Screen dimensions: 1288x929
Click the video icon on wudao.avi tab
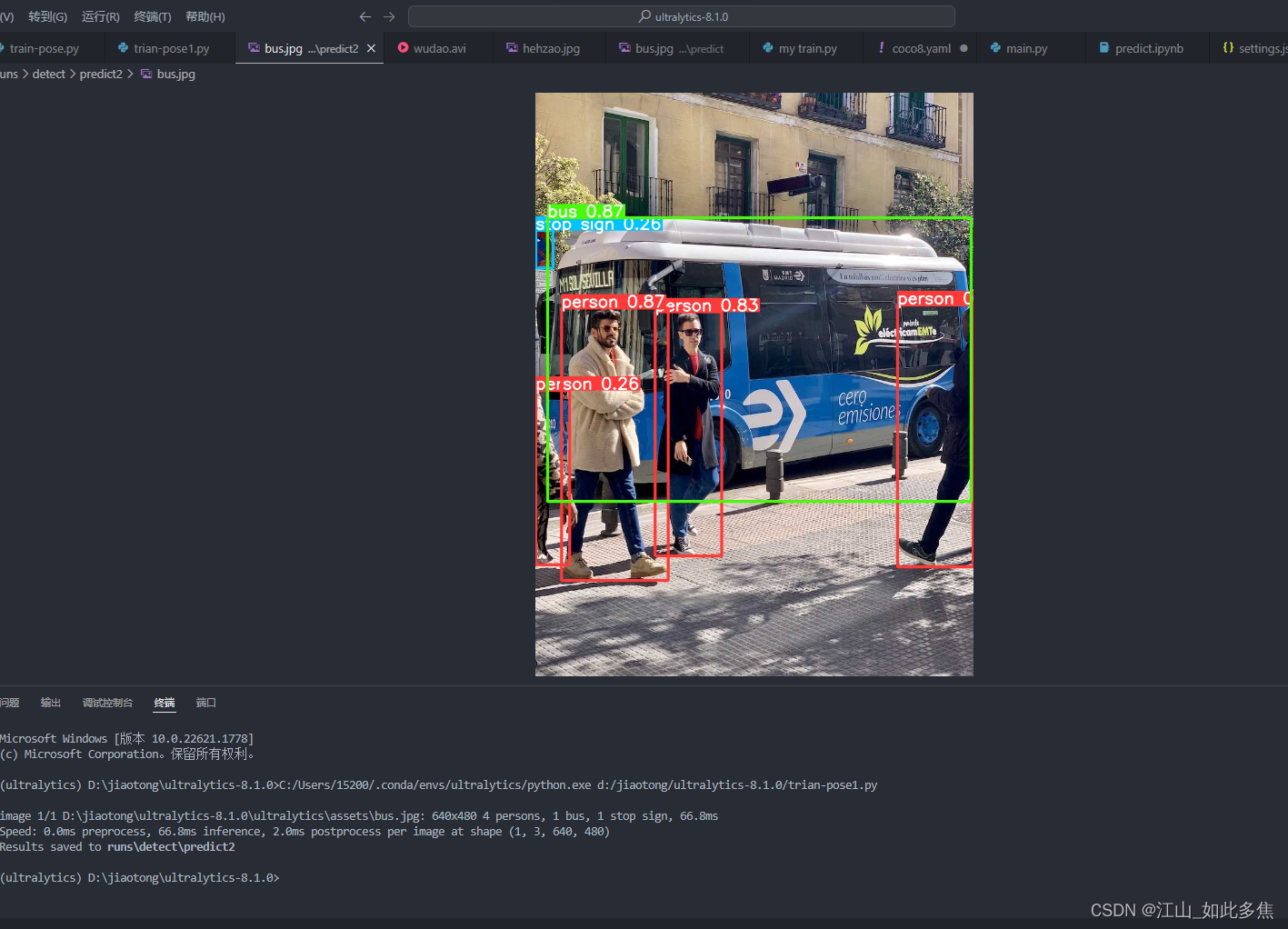(x=404, y=47)
